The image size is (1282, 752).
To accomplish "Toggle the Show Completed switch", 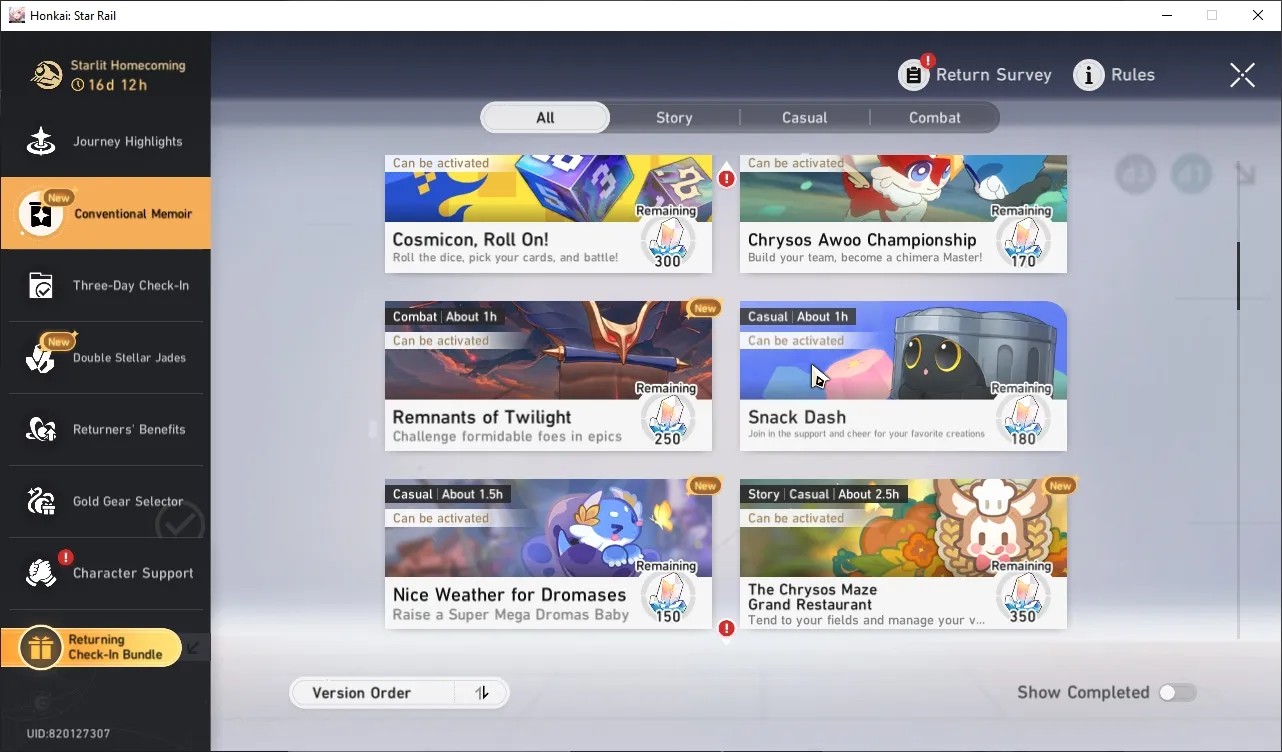I will tap(1177, 693).
